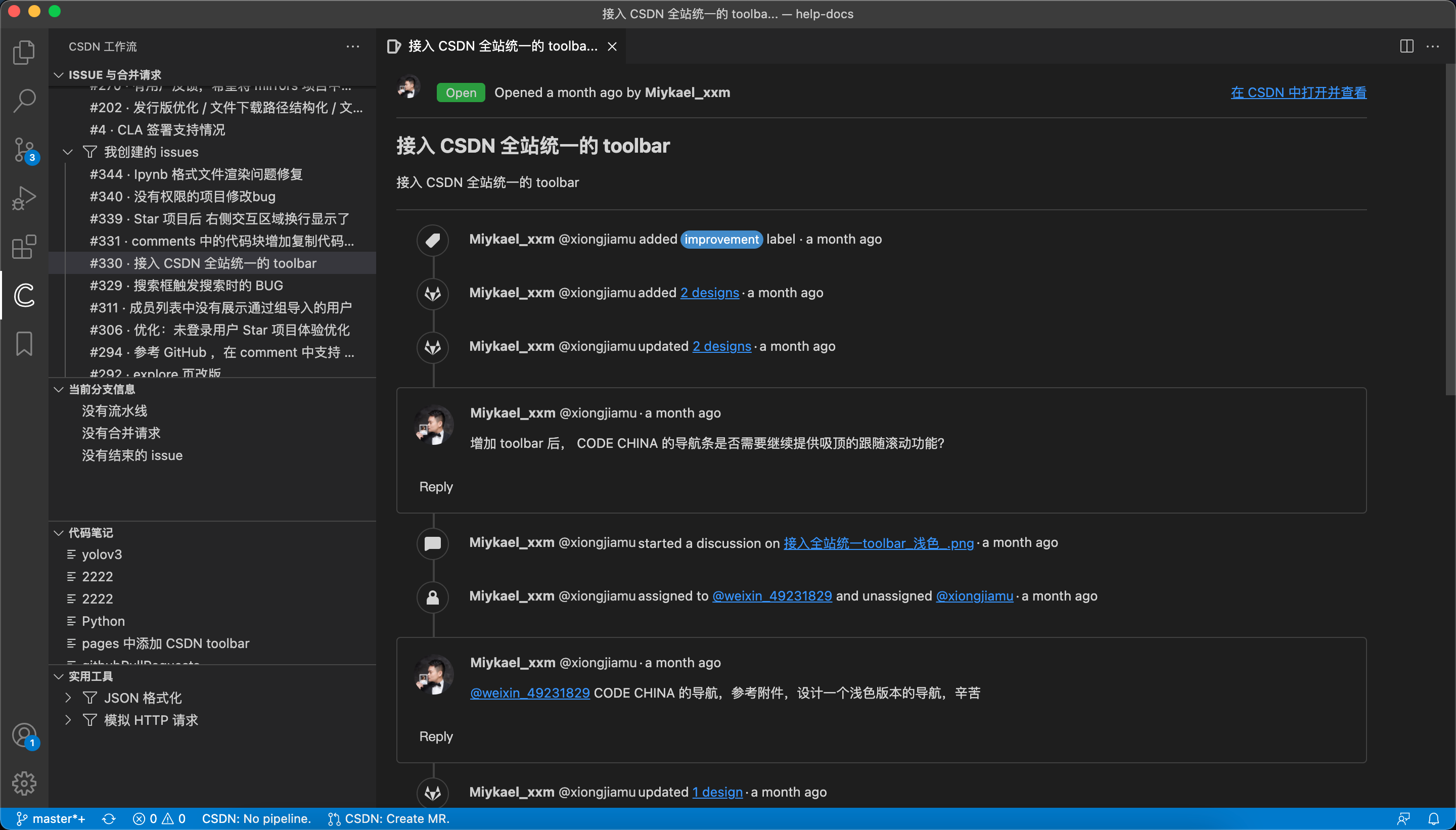
Task: Click Reply under the first comment
Action: click(x=436, y=487)
